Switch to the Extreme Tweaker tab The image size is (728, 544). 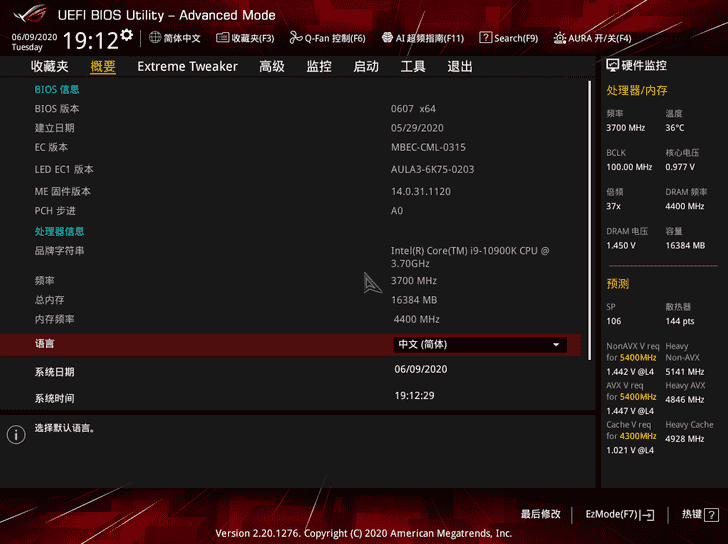click(x=187, y=66)
